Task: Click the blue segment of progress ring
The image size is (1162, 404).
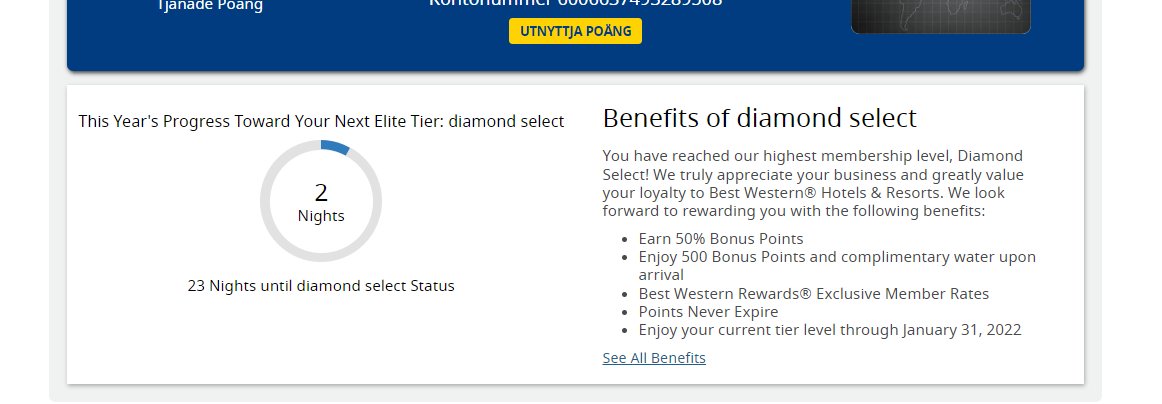Action: pyautogui.click(x=336, y=146)
